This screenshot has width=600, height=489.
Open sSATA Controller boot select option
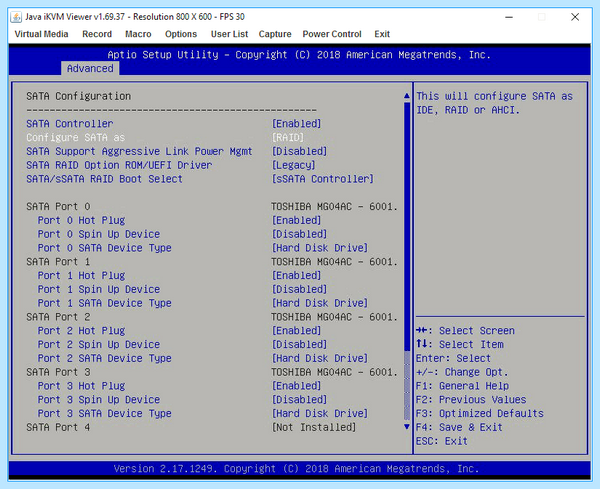click(323, 179)
